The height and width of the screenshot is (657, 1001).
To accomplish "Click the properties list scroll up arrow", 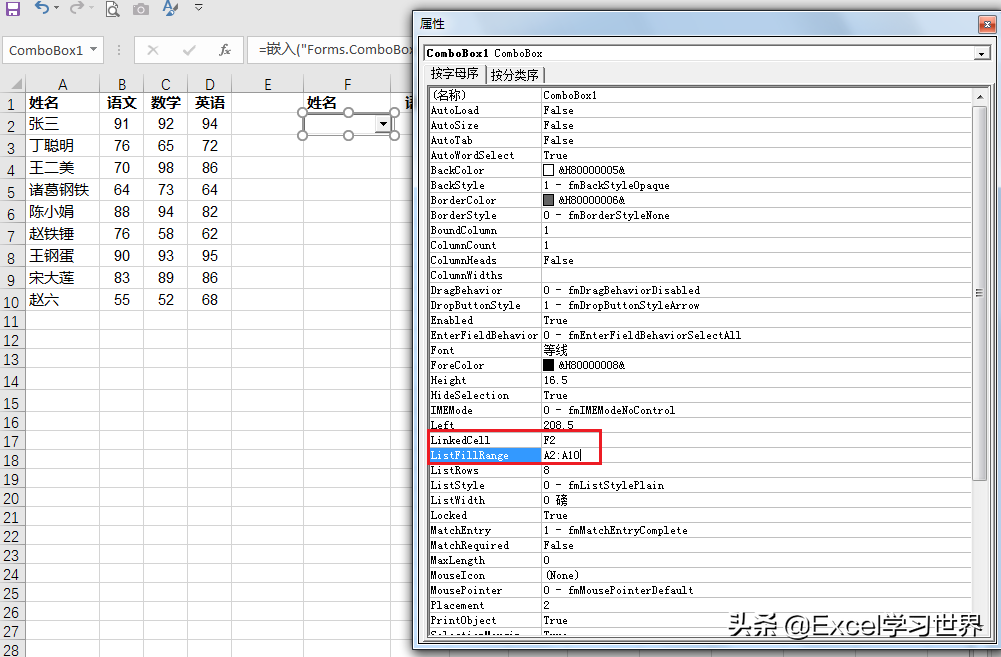I will tap(979, 96).
